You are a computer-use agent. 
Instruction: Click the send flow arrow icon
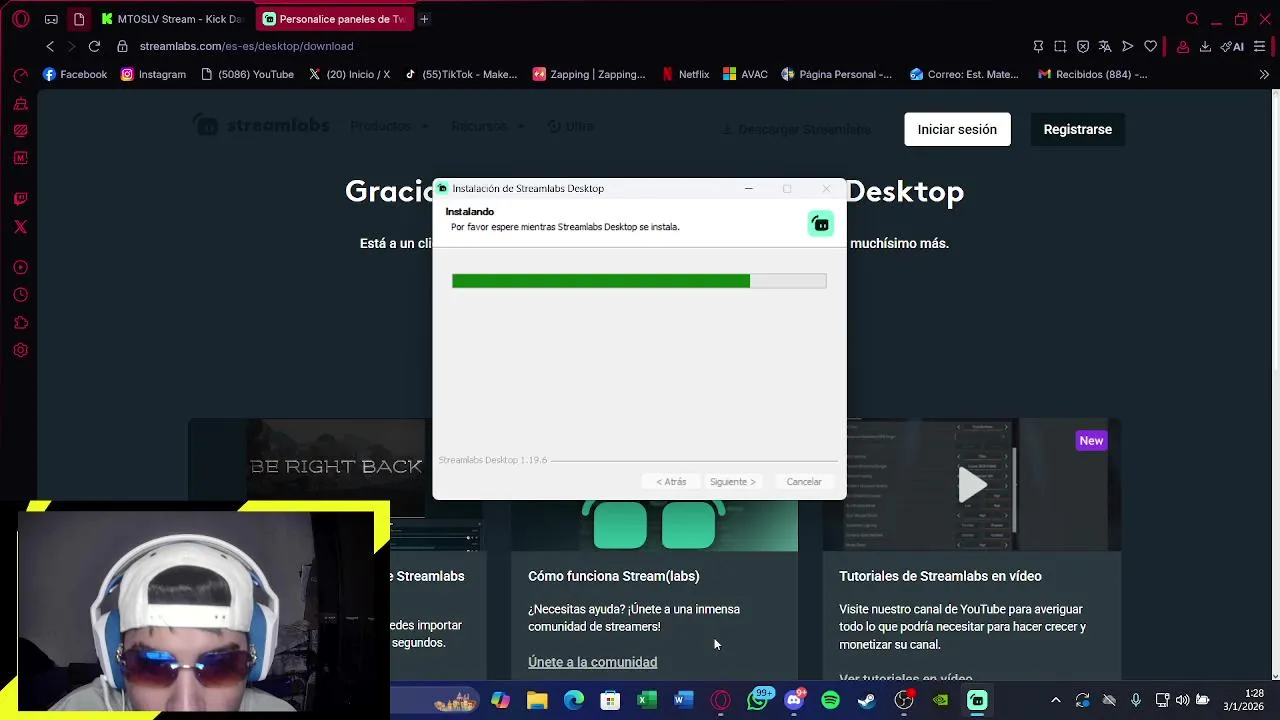[x=1127, y=46]
